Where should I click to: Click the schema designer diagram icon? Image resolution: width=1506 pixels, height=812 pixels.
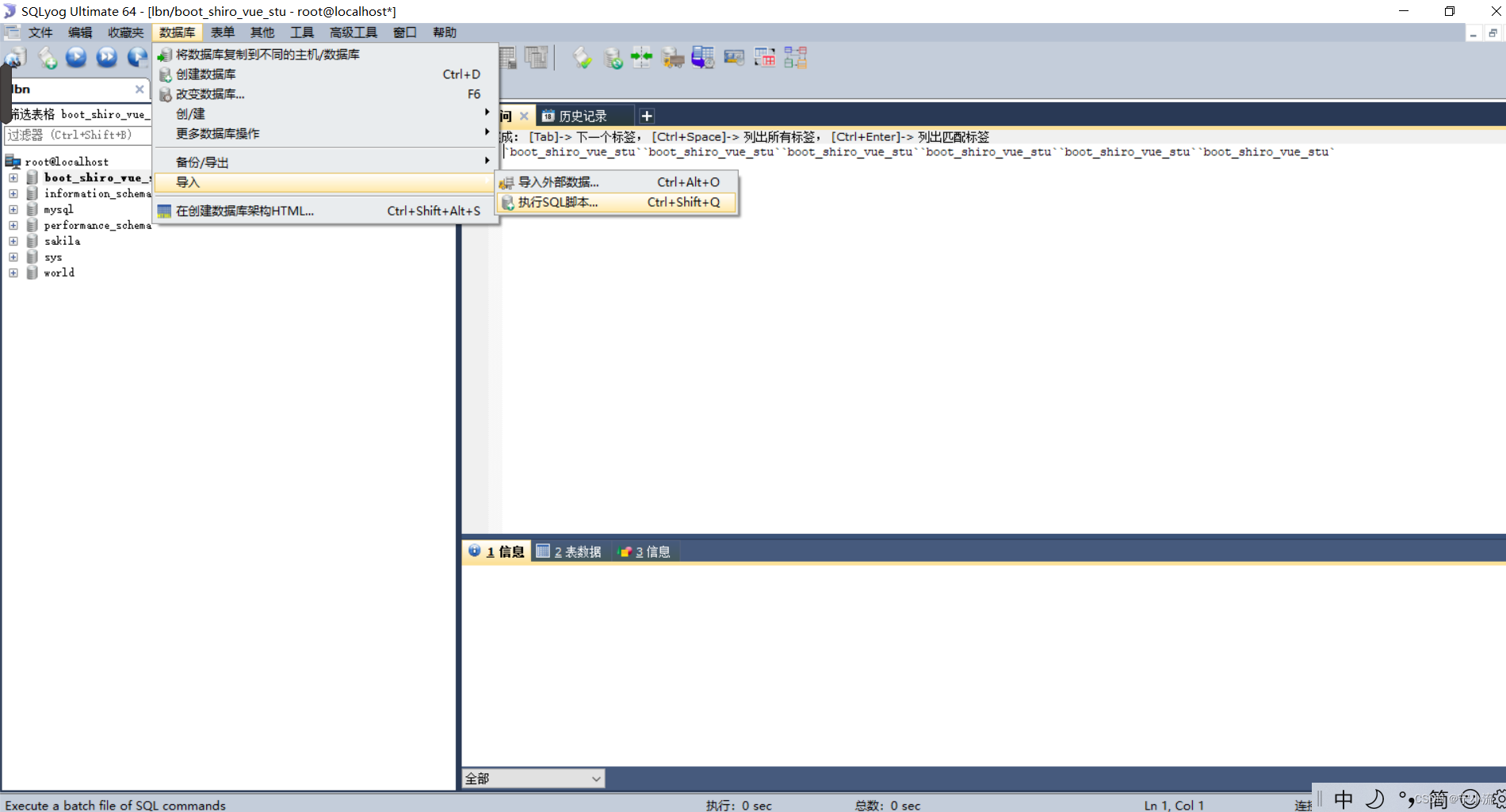796,57
